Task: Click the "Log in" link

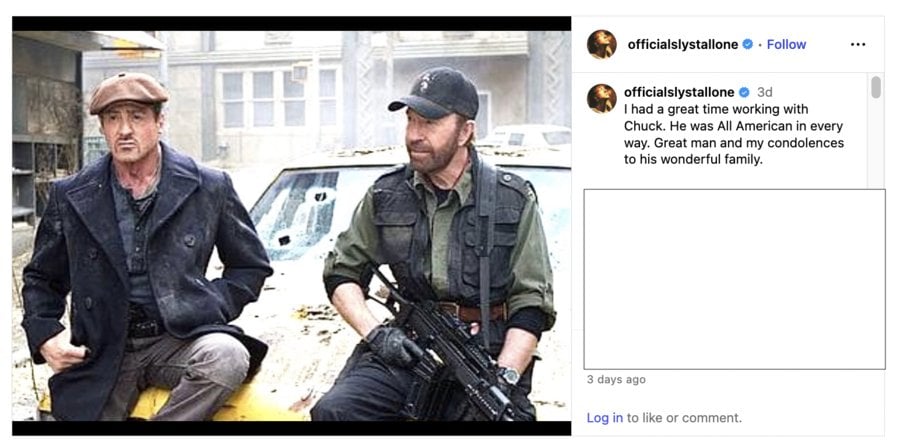Action: [604, 418]
